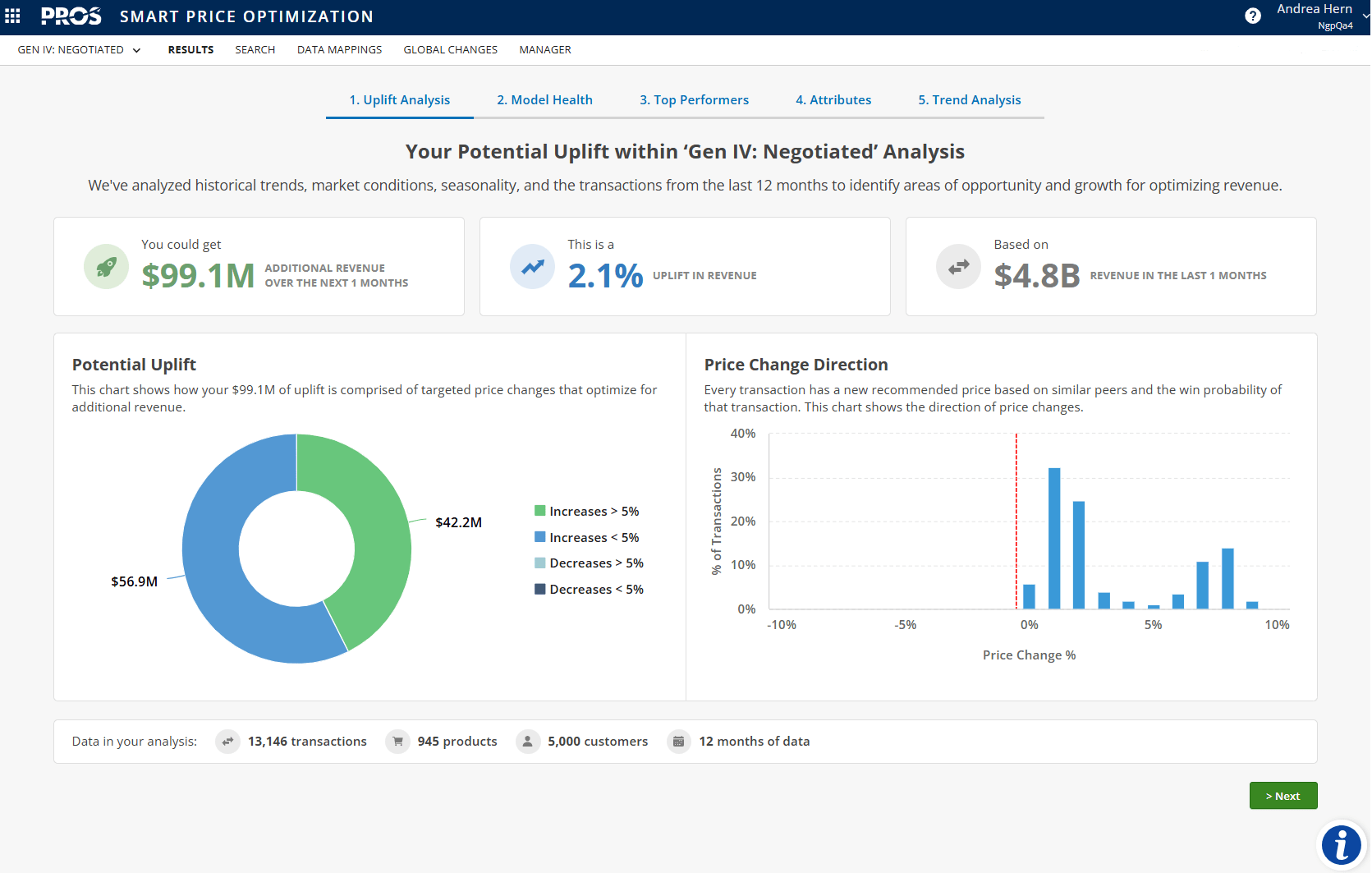Click the revenue arrows exchange icon
1372x873 pixels.
coord(958,267)
